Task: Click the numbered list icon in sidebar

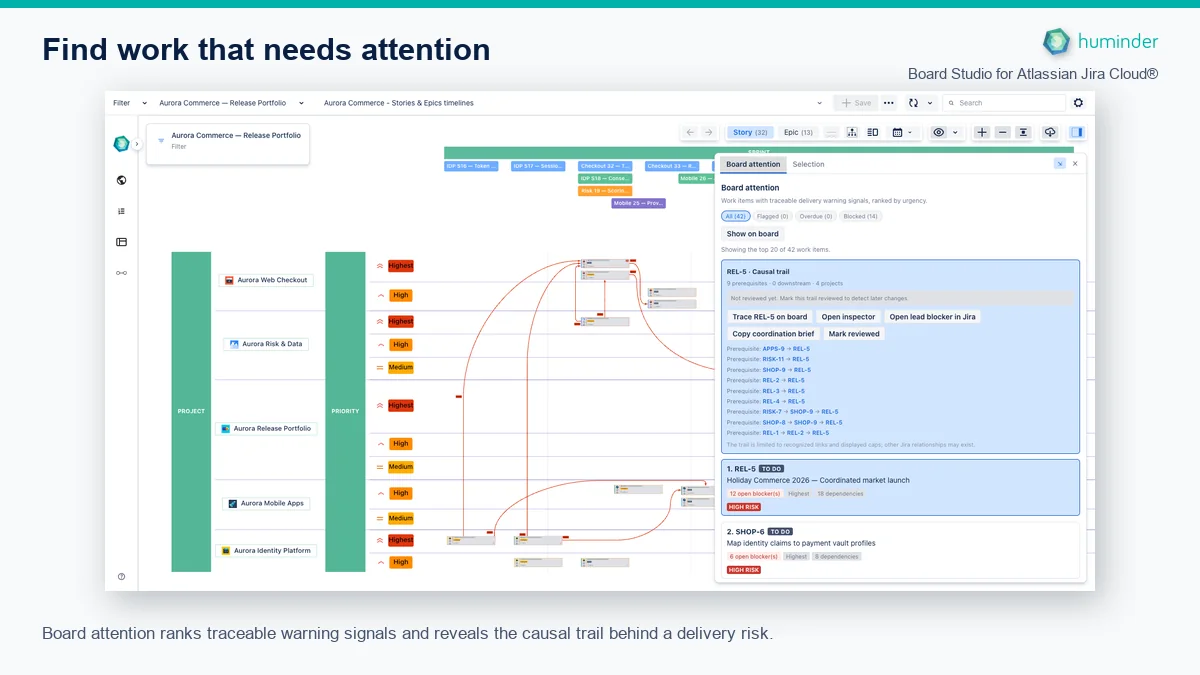Action: [x=121, y=211]
